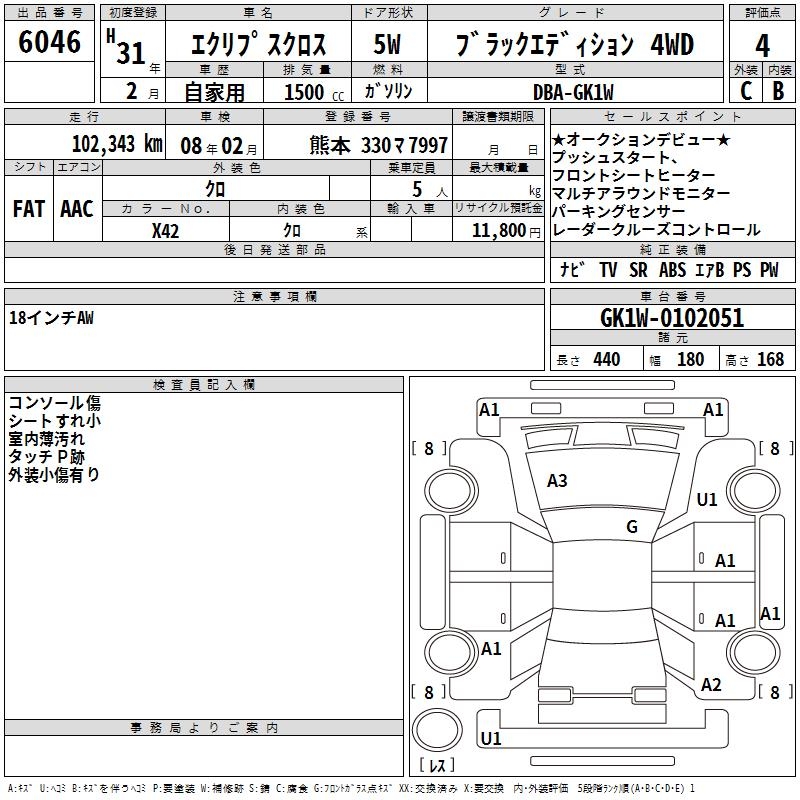Select the SR sunroof equipment label

pyautogui.click(x=638, y=270)
